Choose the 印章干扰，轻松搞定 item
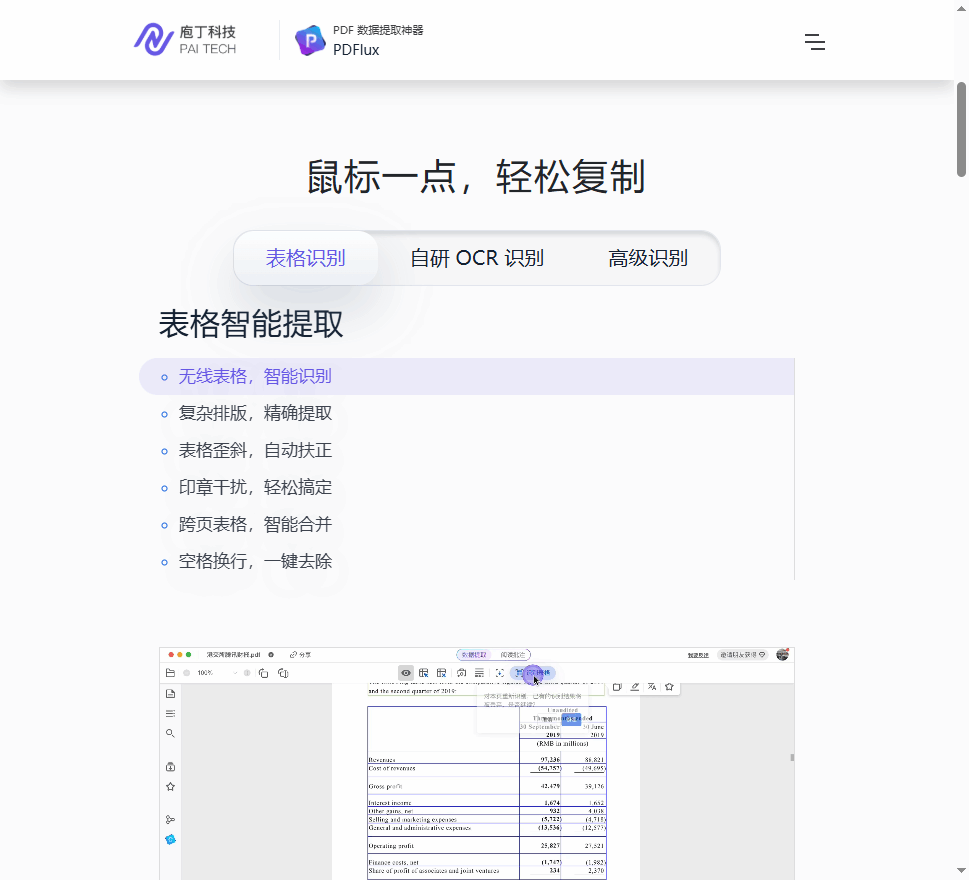 pyautogui.click(x=255, y=488)
